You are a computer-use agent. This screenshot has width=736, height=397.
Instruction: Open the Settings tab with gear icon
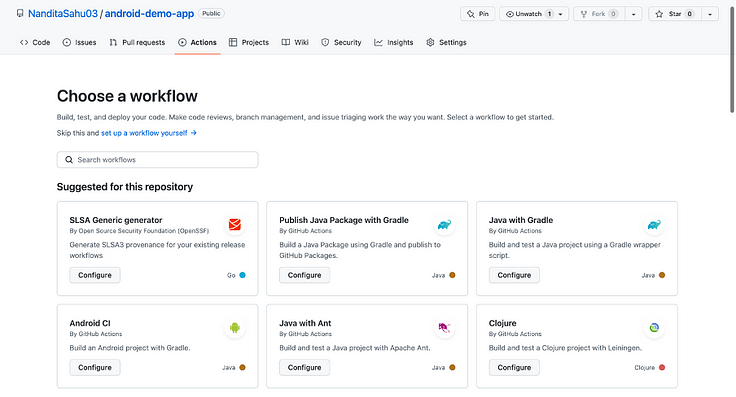446,42
